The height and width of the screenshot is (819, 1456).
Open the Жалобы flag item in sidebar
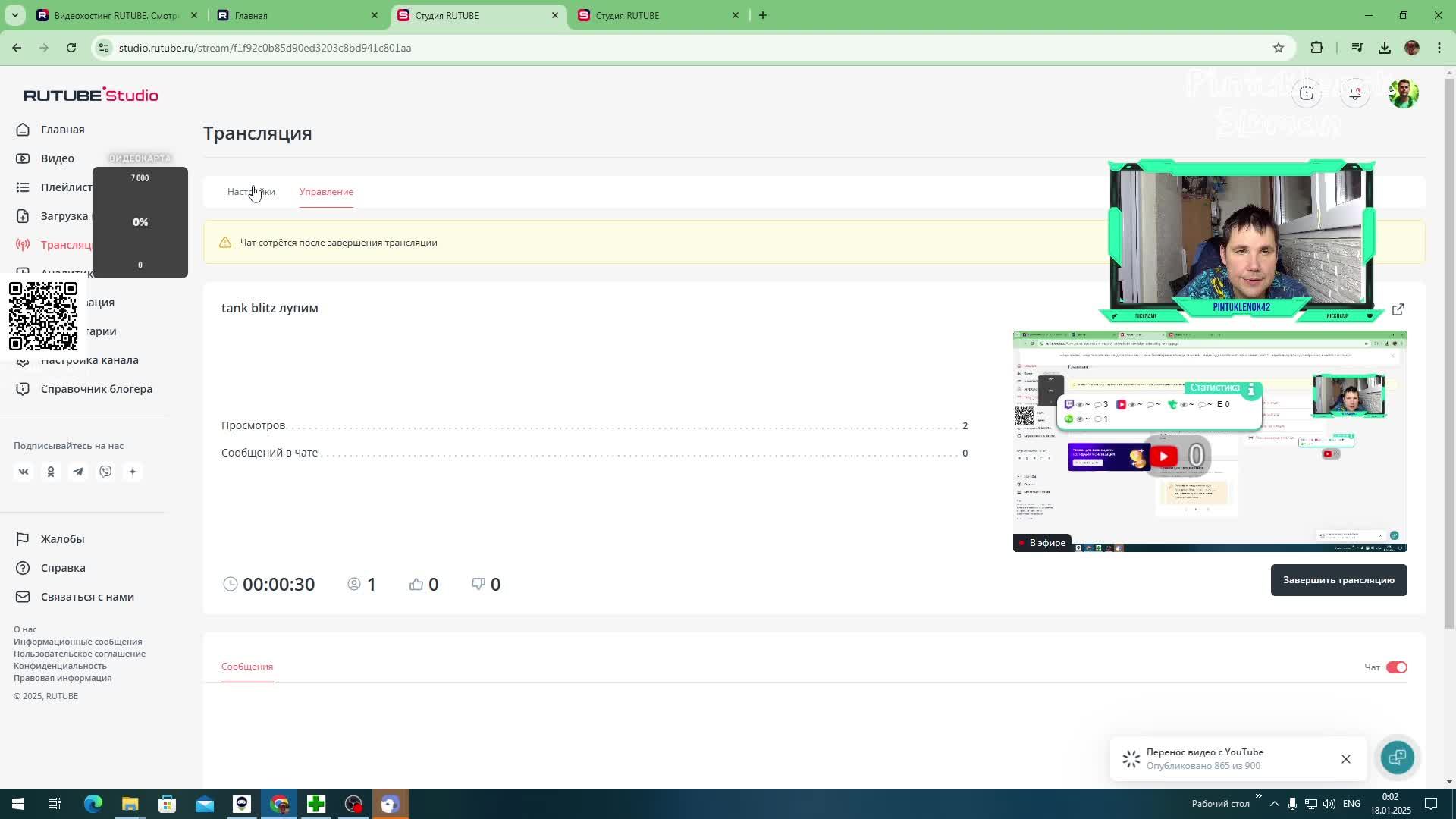(62, 539)
